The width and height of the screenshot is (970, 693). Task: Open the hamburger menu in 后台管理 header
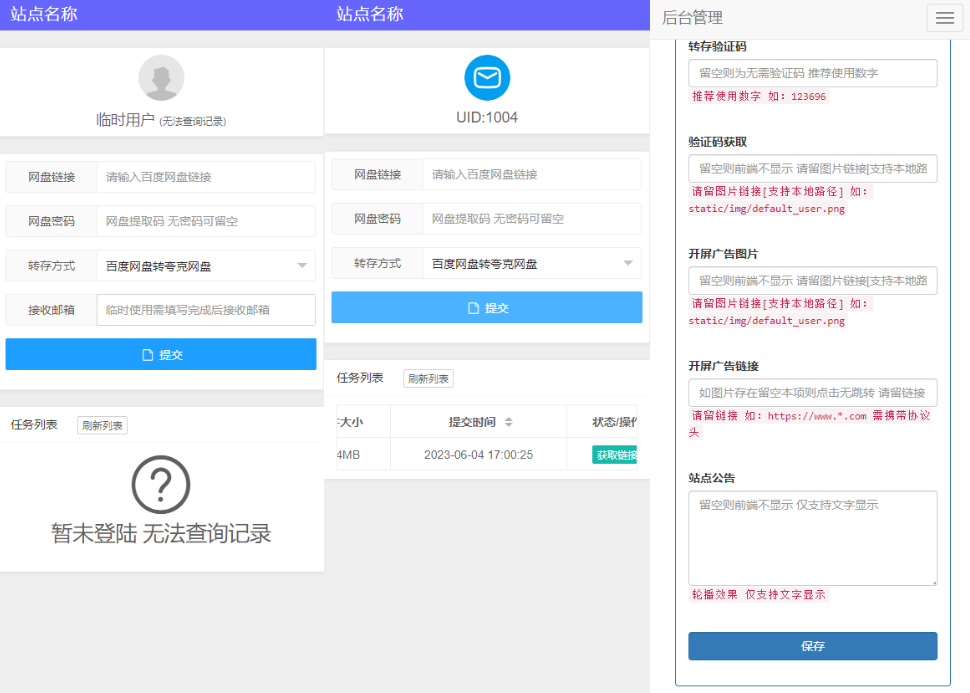[943, 18]
